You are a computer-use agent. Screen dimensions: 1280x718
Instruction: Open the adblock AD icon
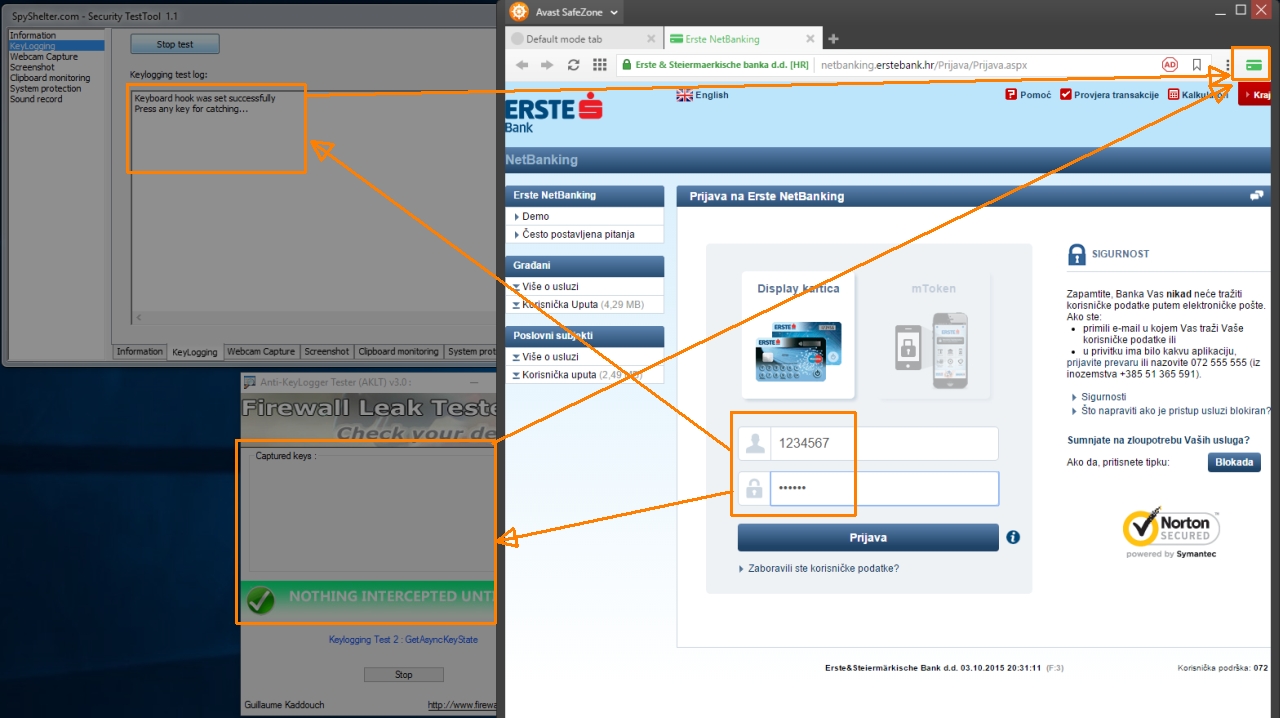1170,65
